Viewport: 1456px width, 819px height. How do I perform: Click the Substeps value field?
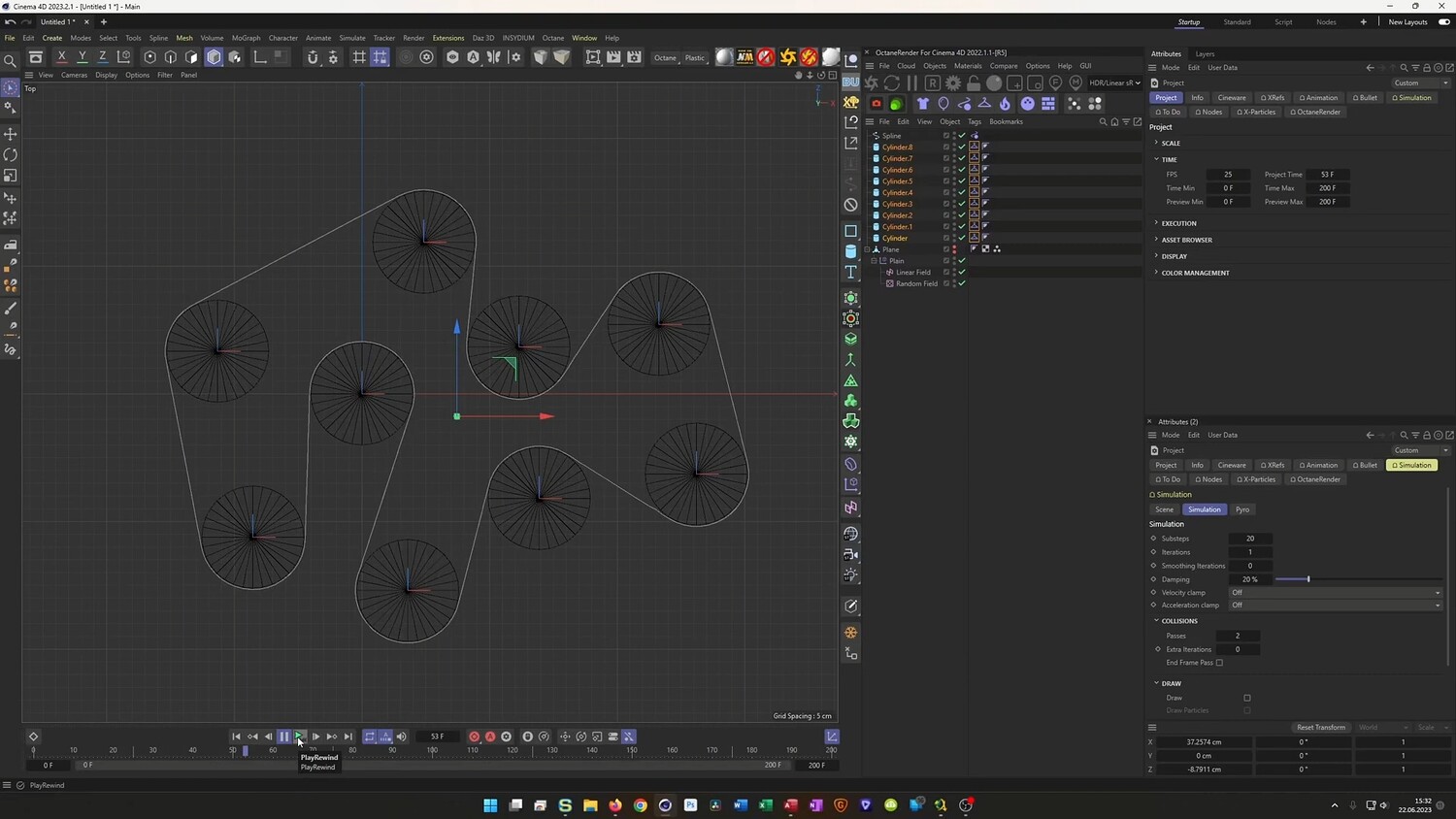tap(1249, 539)
